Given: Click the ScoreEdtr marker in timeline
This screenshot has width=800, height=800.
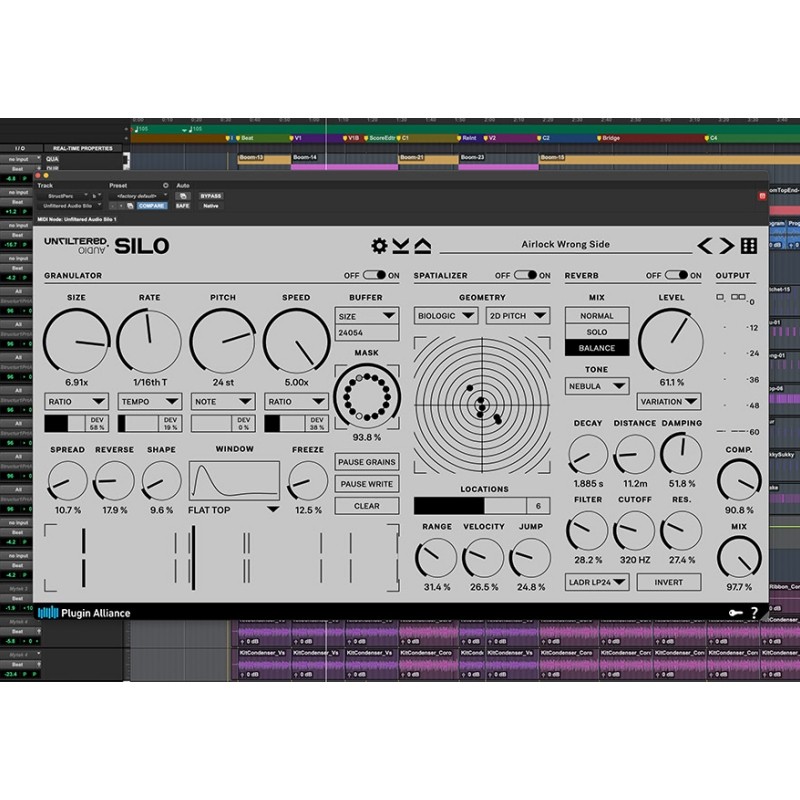Looking at the screenshot, I should pyautogui.click(x=379, y=138).
